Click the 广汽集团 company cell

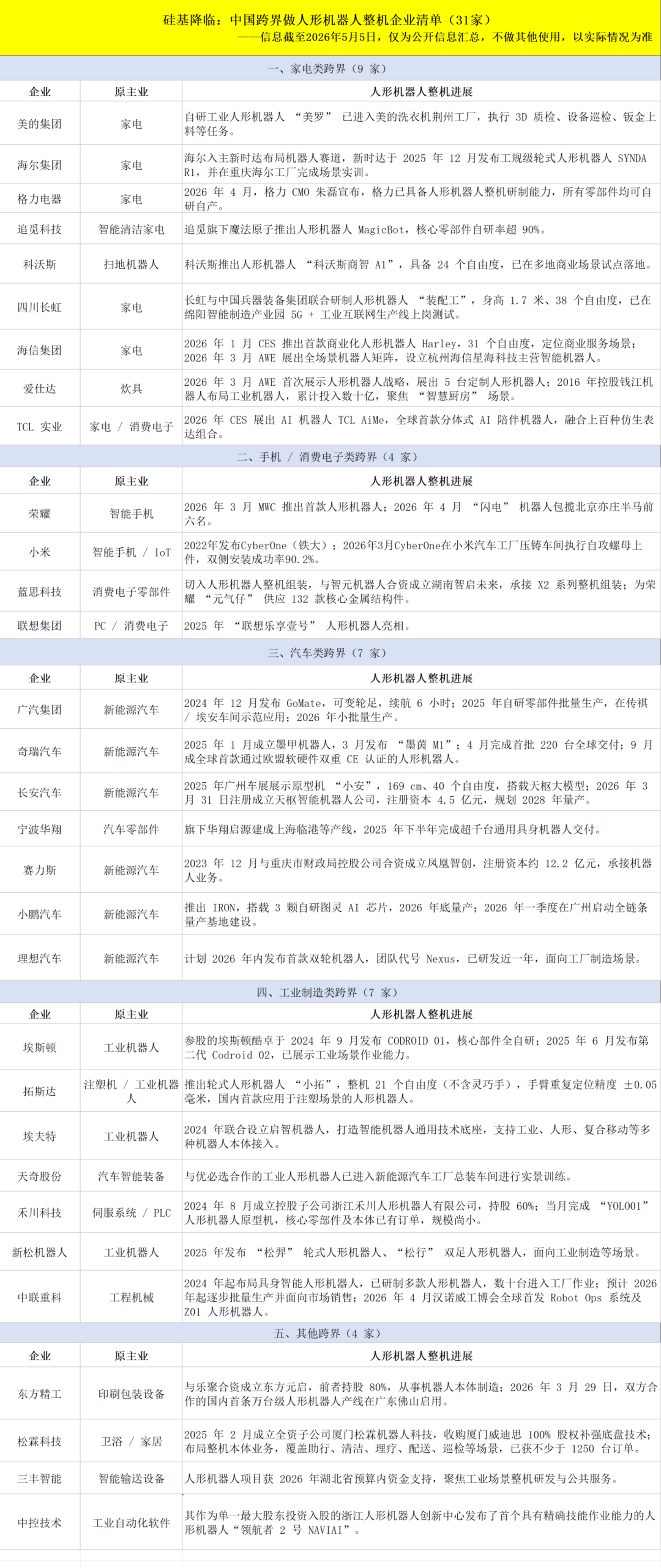click(x=39, y=710)
